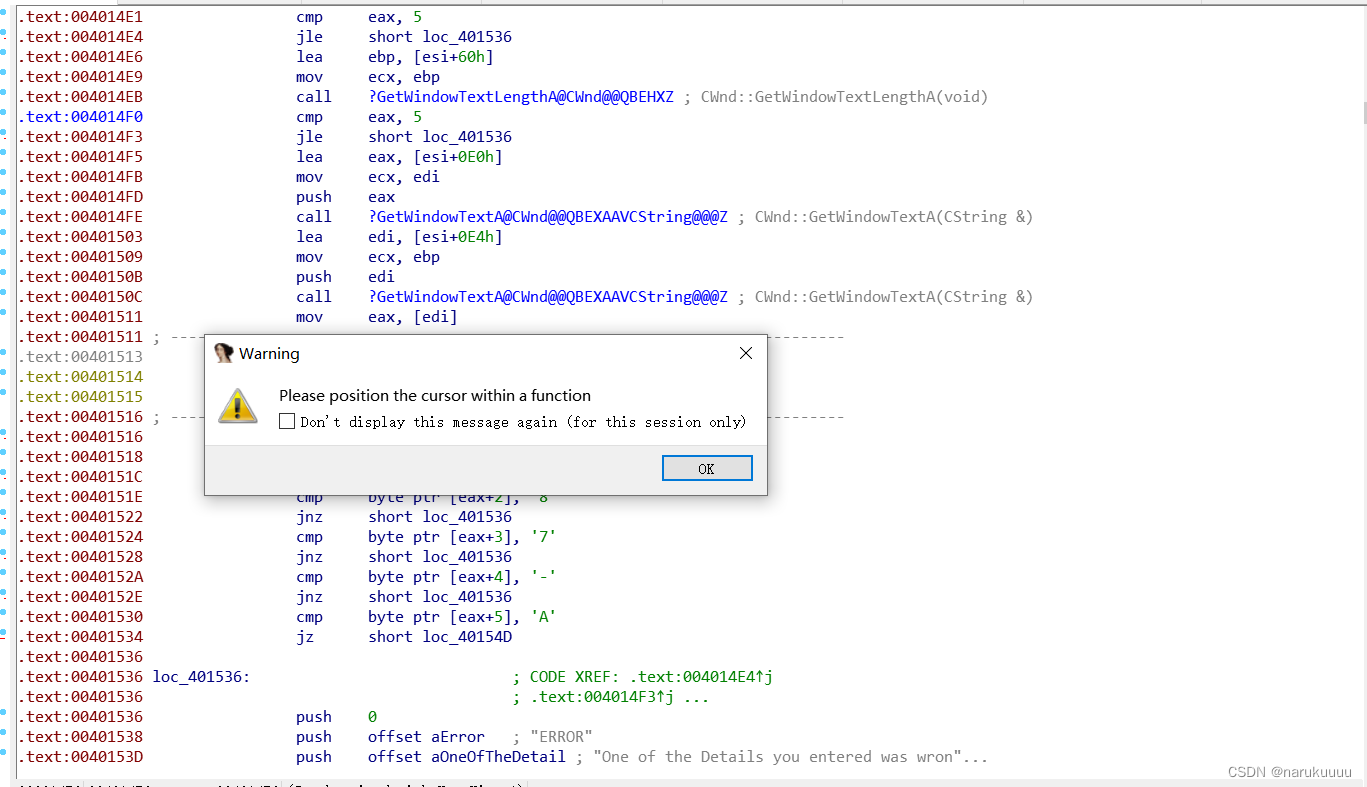Click "byte ptr [eax+5], 'A'" compare
This screenshot has width=1367, height=787.
click(x=462, y=617)
